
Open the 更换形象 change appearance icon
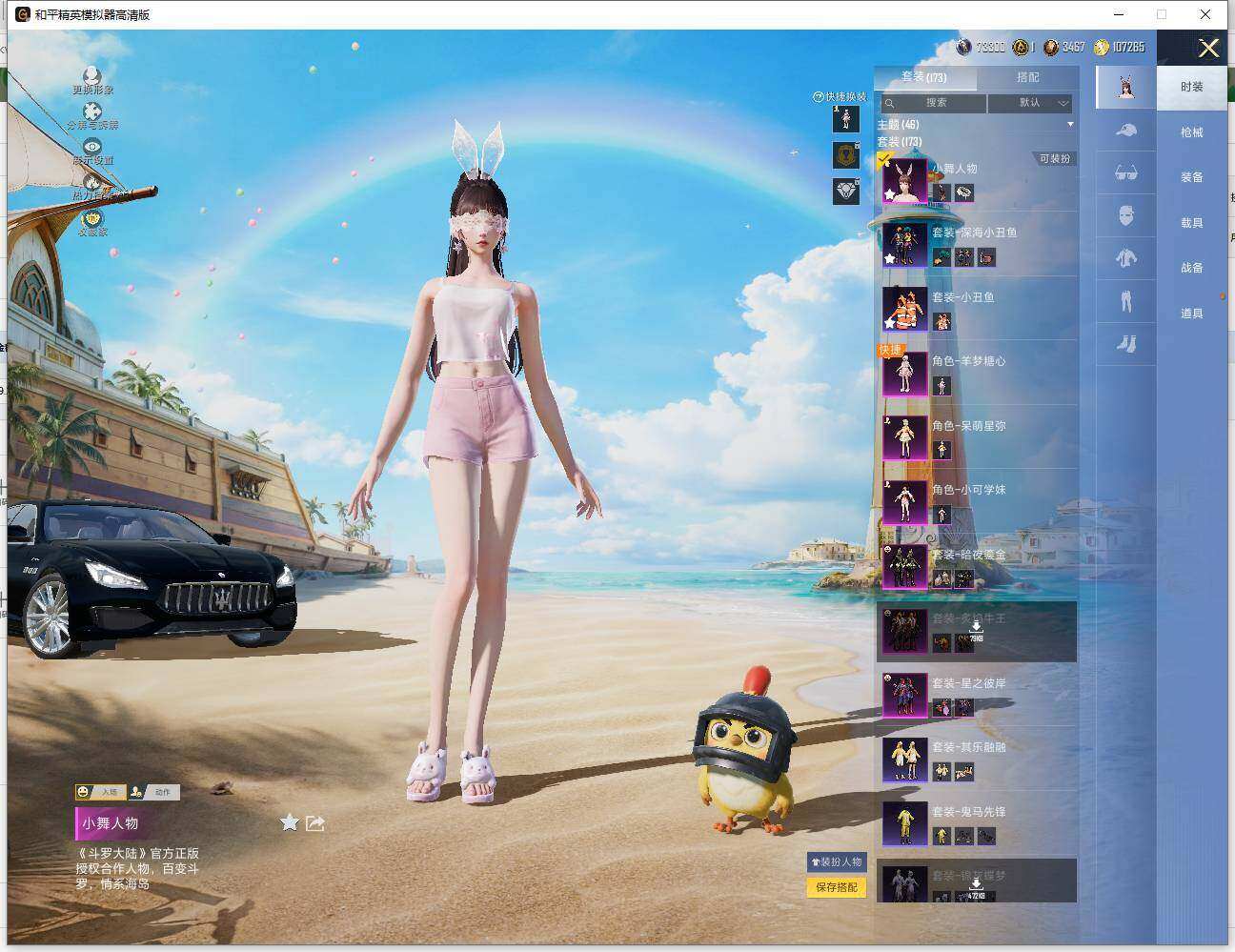tap(91, 75)
